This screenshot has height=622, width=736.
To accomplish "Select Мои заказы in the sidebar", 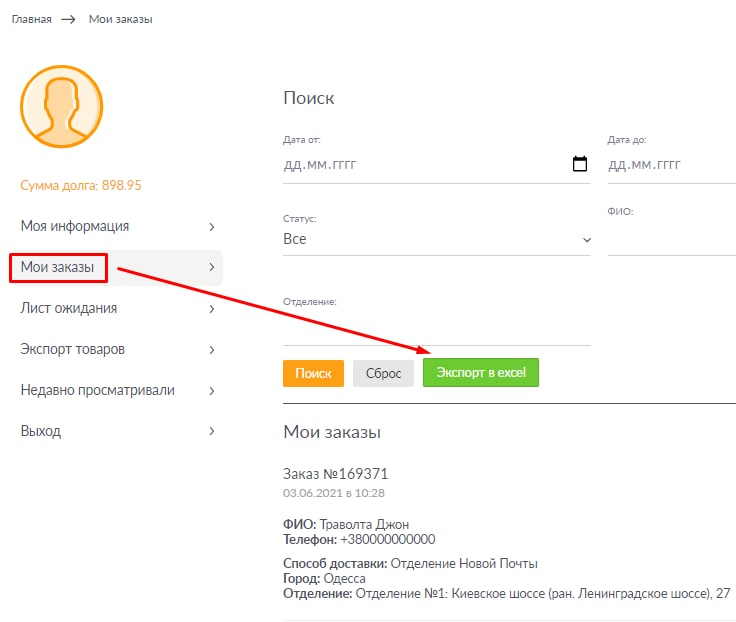I will pos(58,267).
